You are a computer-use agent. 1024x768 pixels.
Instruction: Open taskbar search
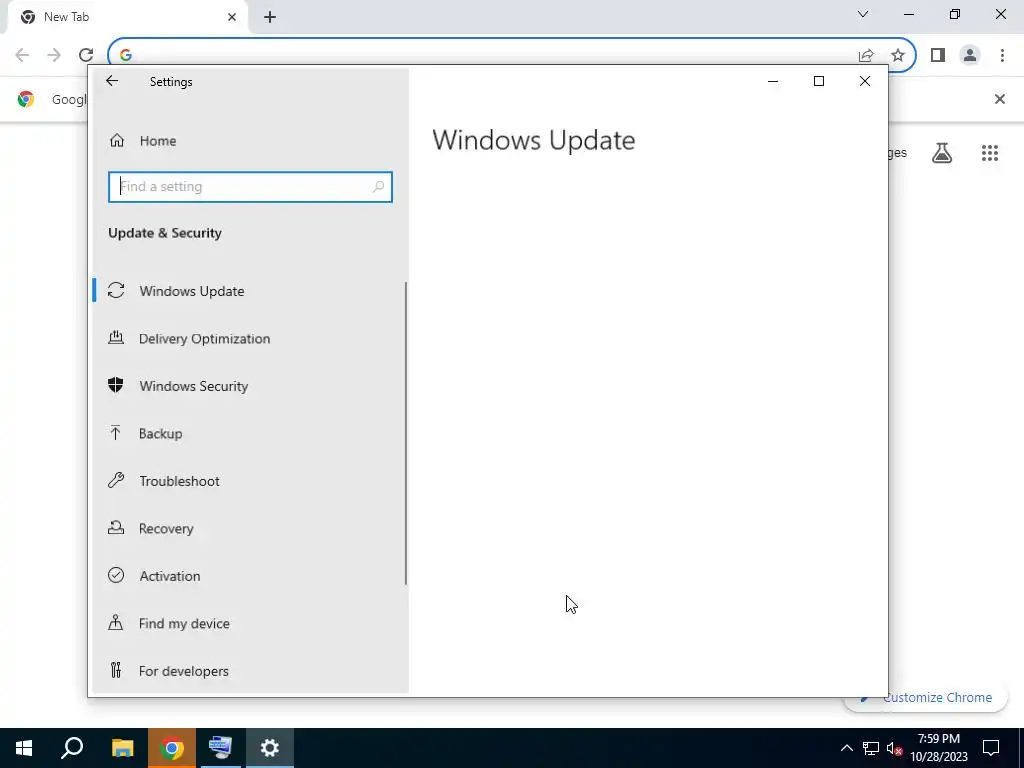[72, 748]
